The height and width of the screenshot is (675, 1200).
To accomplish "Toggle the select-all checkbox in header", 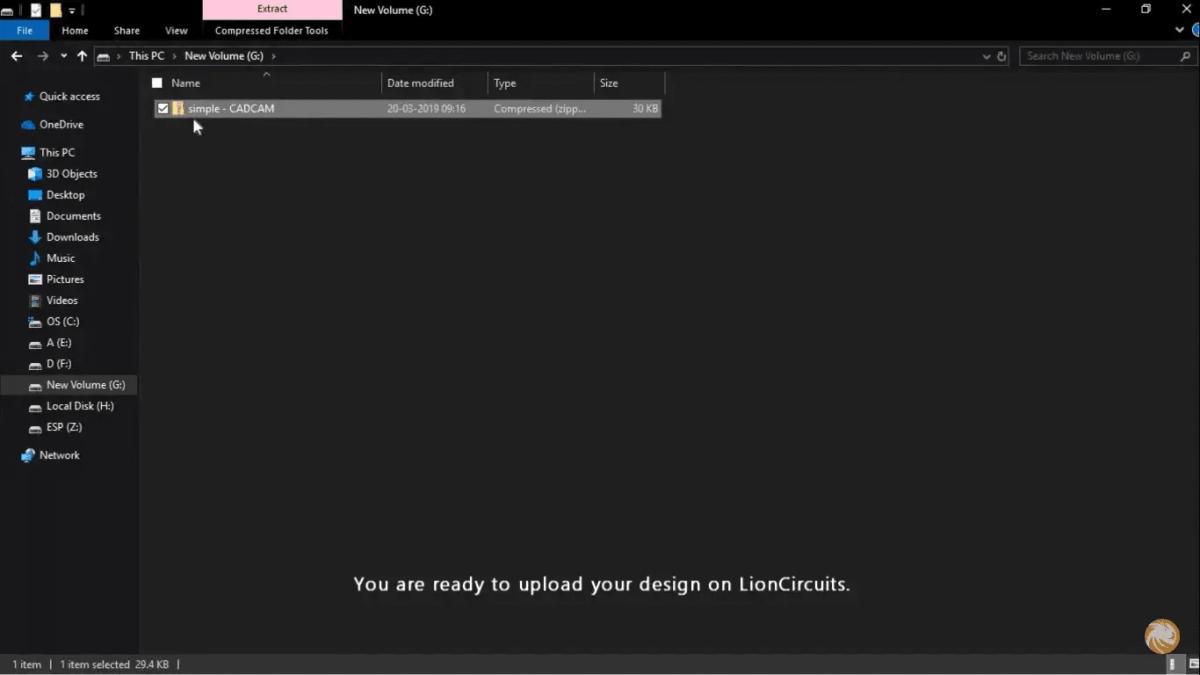I will [x=157, y=83].
